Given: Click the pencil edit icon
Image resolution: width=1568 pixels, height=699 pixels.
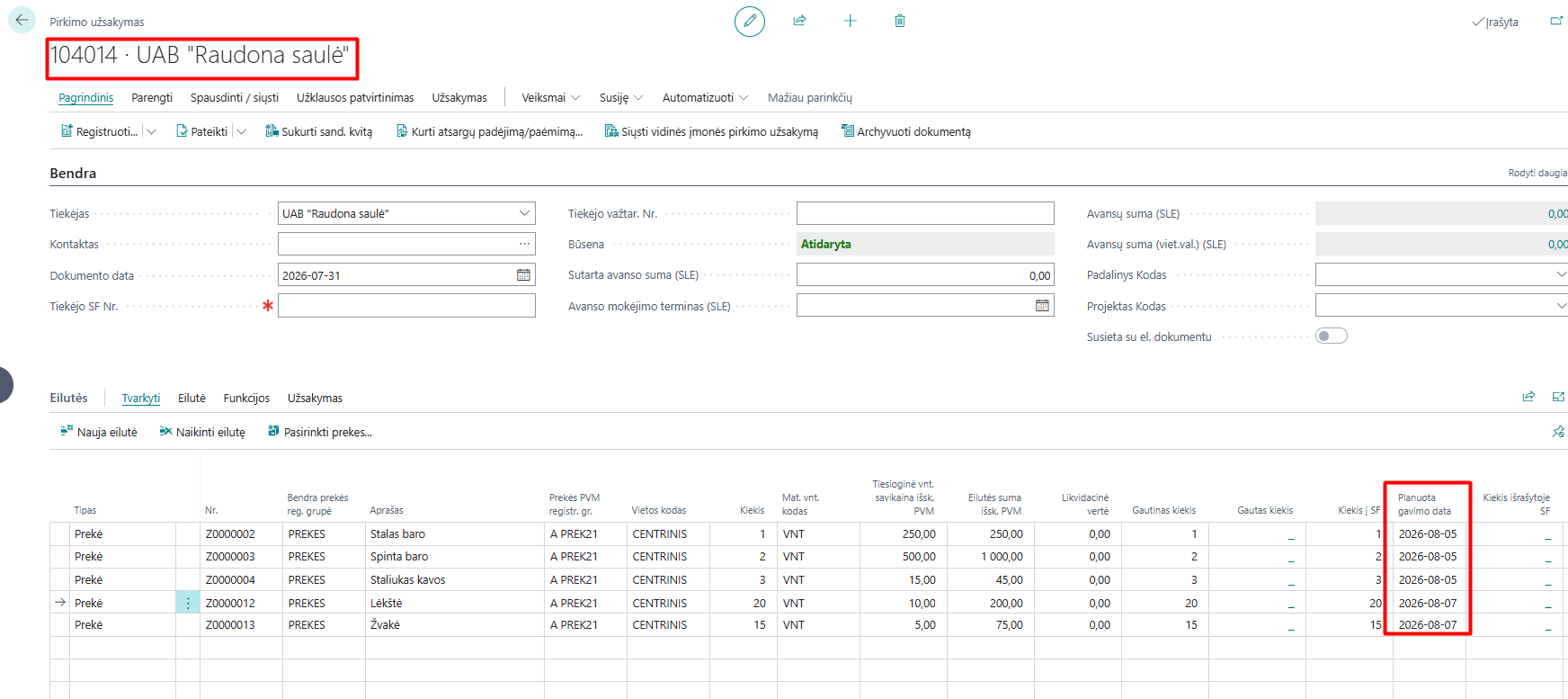Looking at the screenshot, I should point(750,21).
